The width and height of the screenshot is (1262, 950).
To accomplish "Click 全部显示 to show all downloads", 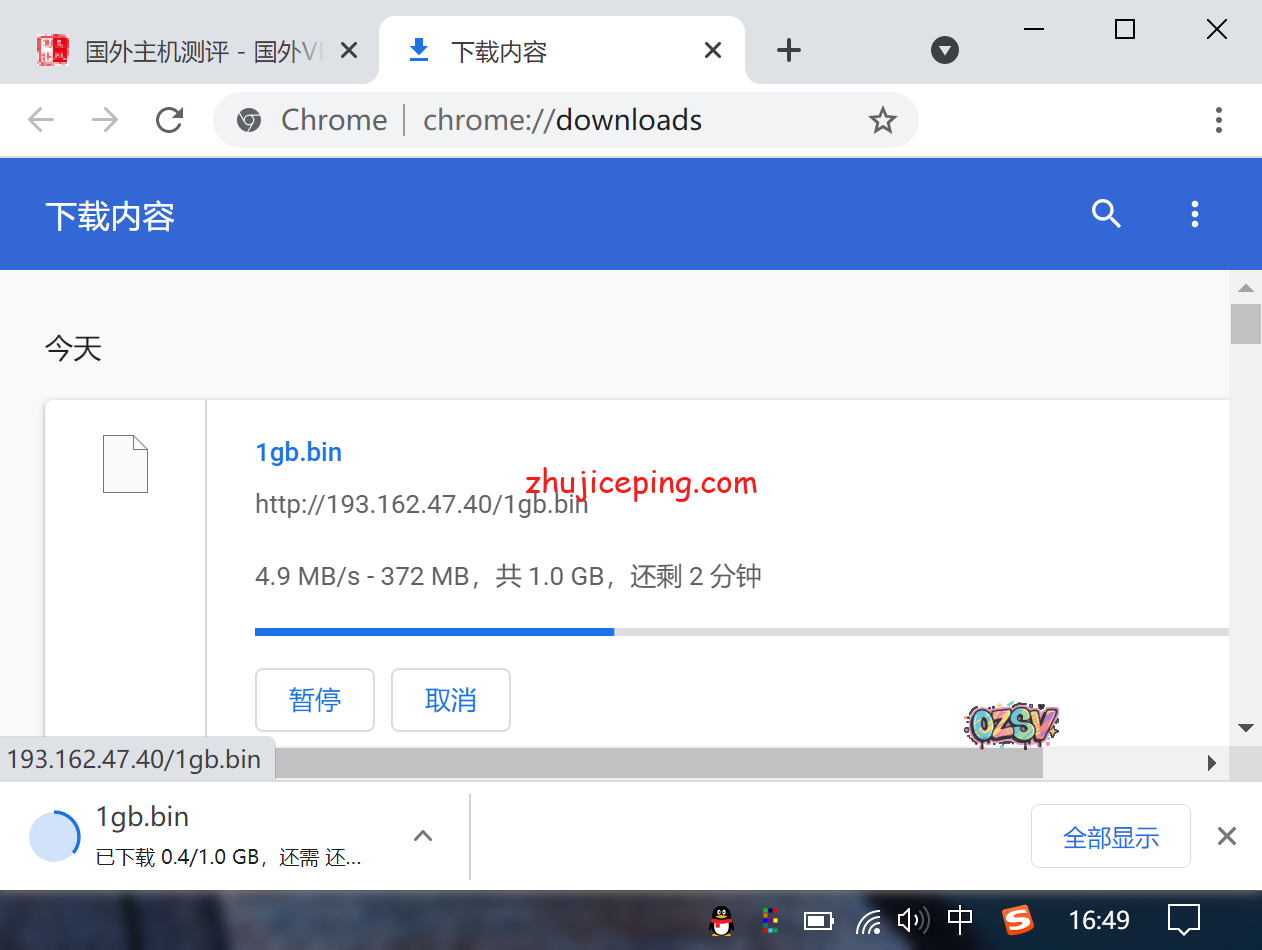I will tap(1110, 837).
